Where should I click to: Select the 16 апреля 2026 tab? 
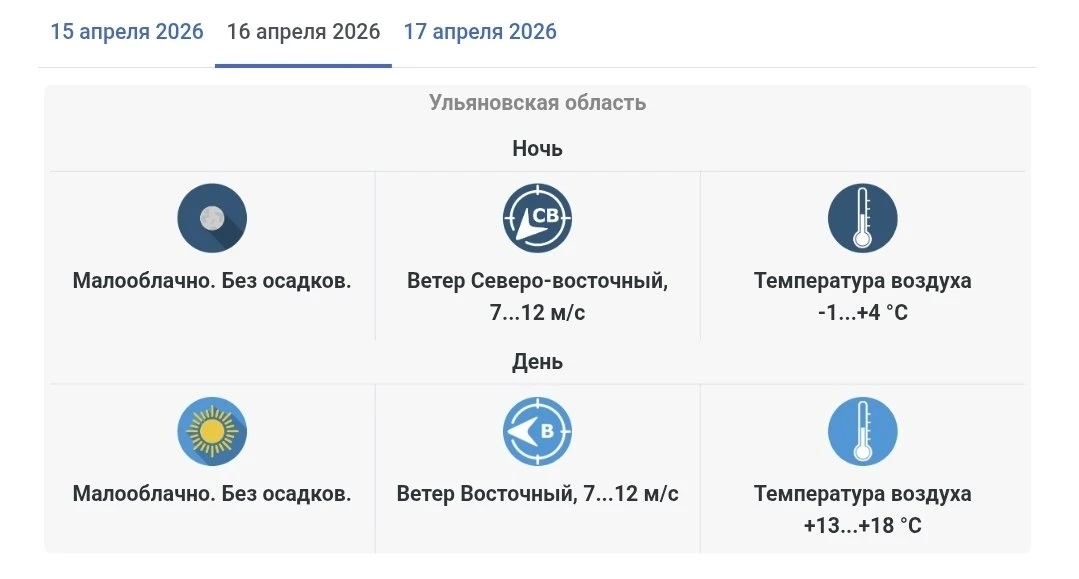pyautogui.click(x=303, y=32)
